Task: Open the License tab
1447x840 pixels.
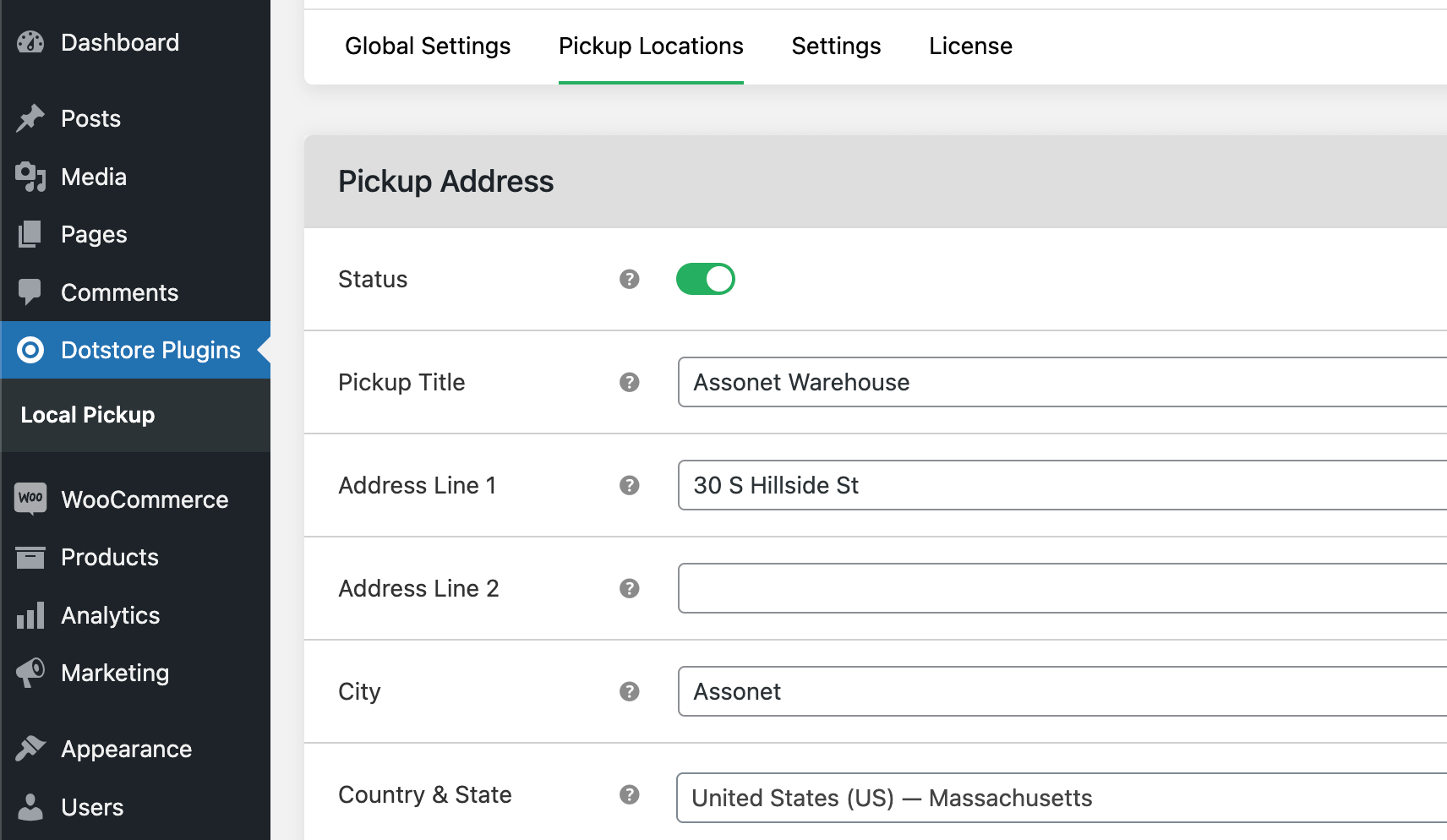Action: [970, 46]
